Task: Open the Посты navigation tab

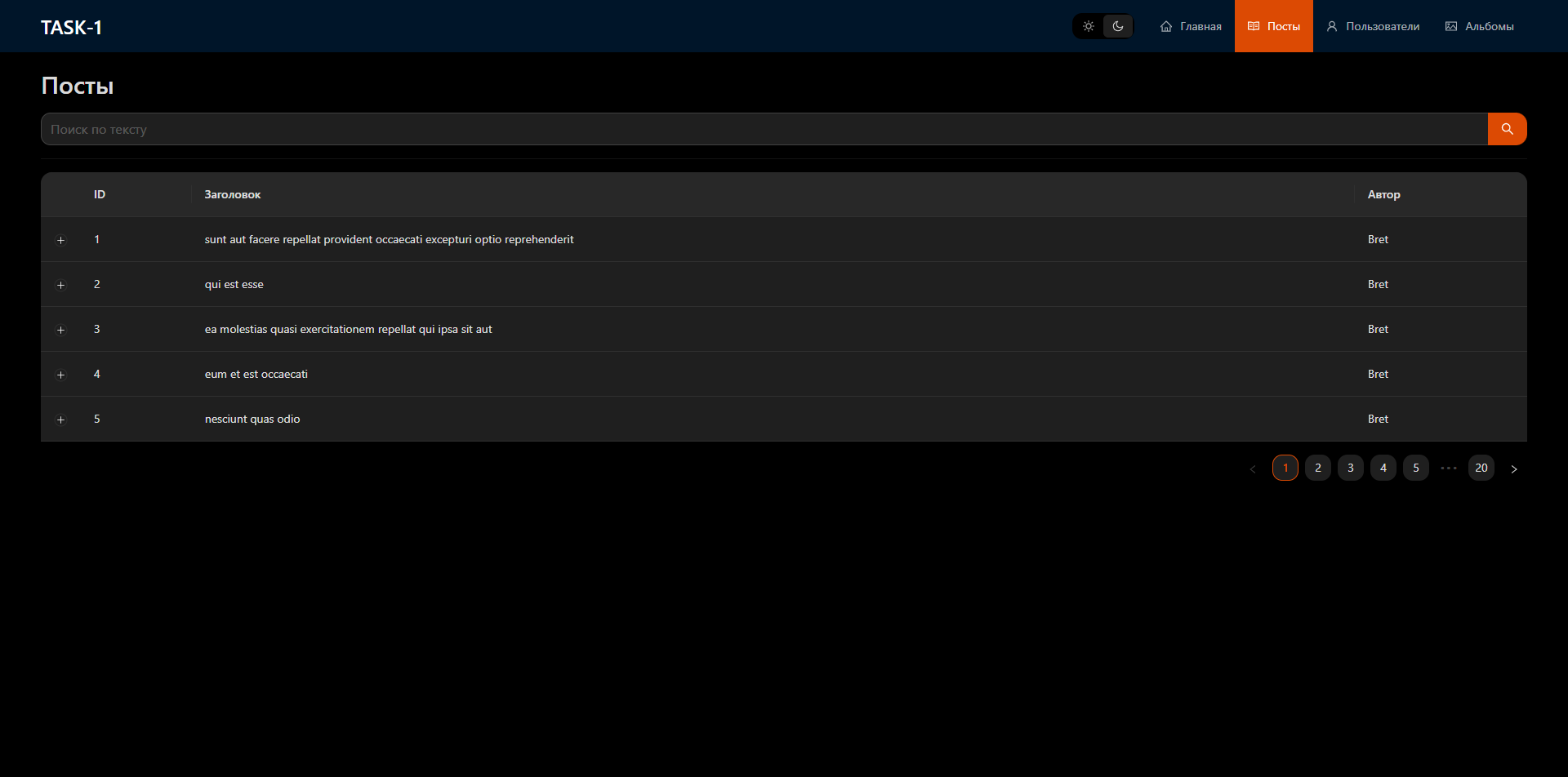Action: point(1273,26)
